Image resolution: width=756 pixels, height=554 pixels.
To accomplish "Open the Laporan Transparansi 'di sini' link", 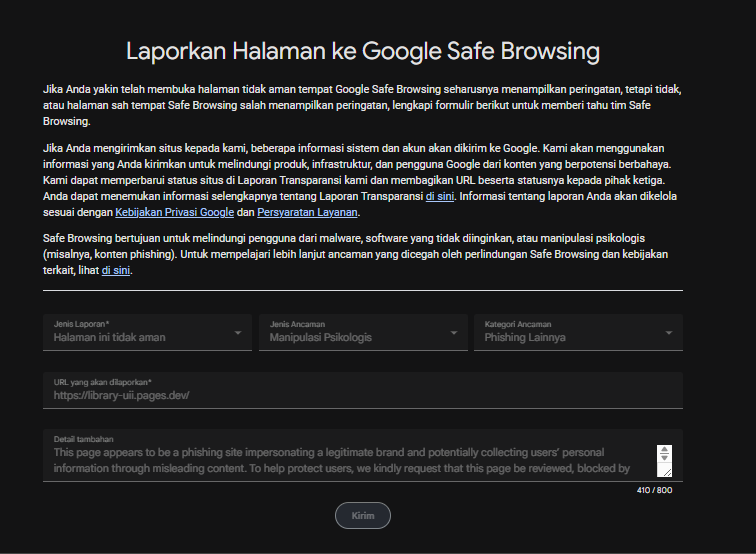I will (440, 196).
